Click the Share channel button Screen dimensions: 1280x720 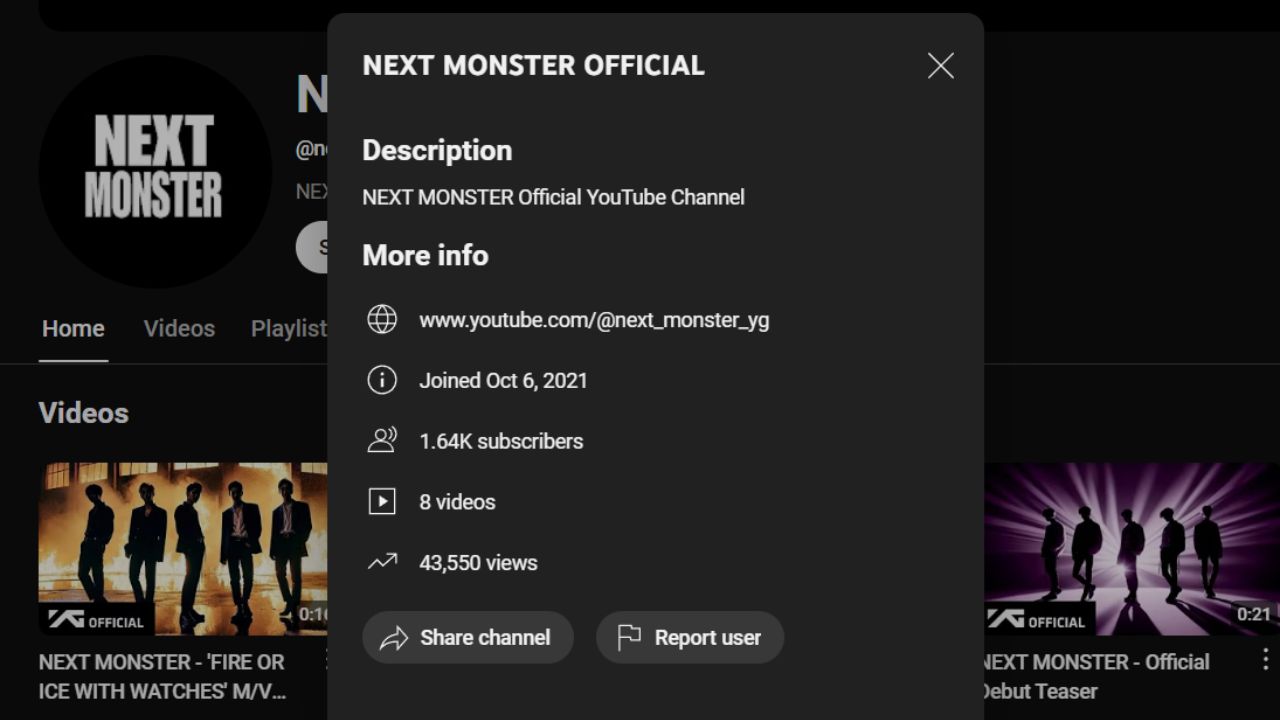pyautogui.click(x=468, y=637)
